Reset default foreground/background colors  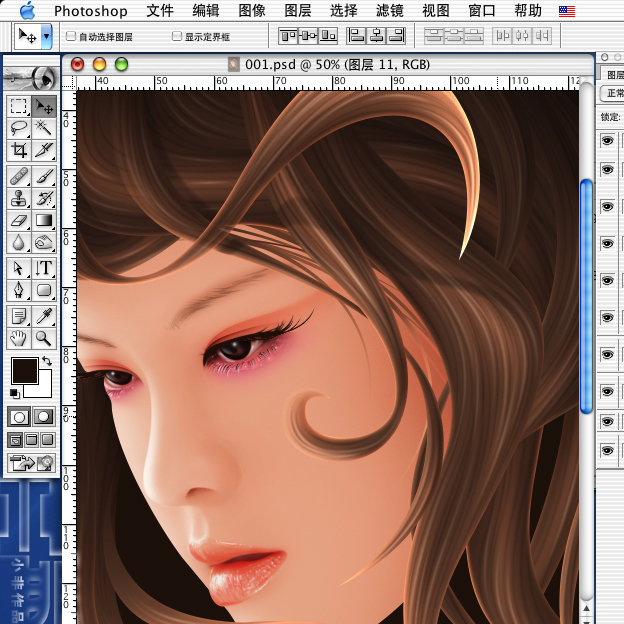(x=14, y=394)
